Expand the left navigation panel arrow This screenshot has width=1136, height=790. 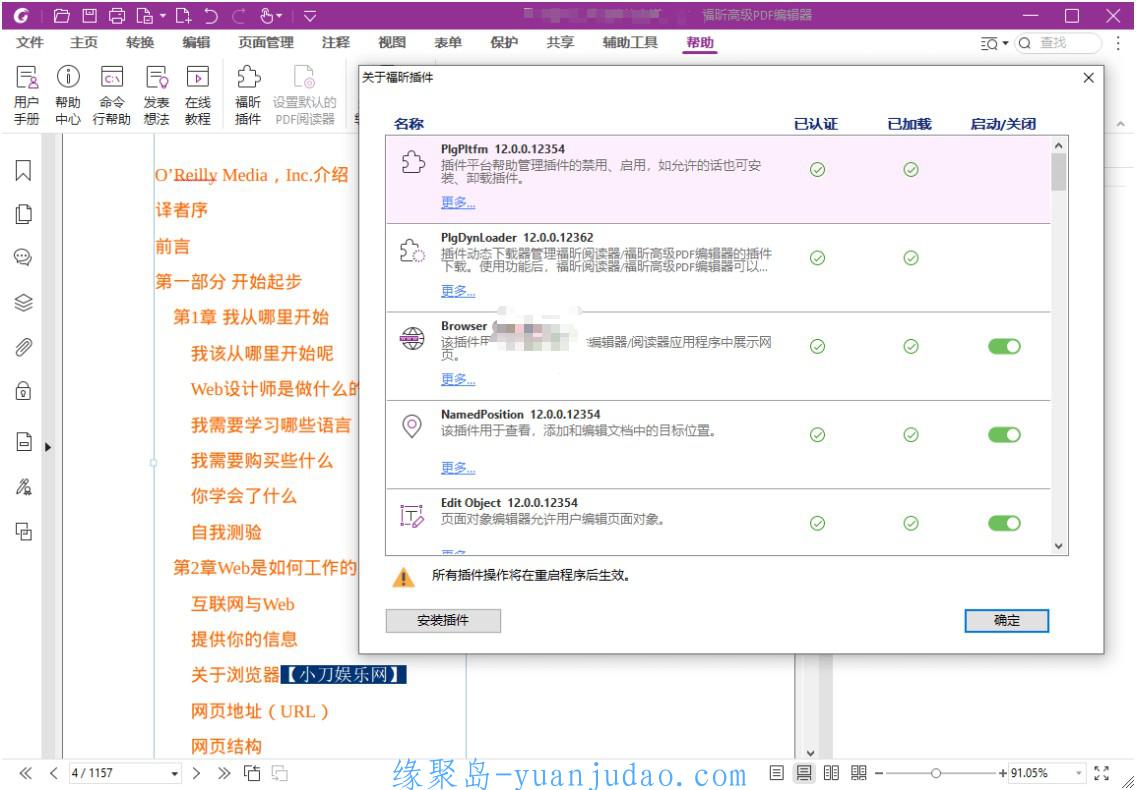tap(48, 447)
